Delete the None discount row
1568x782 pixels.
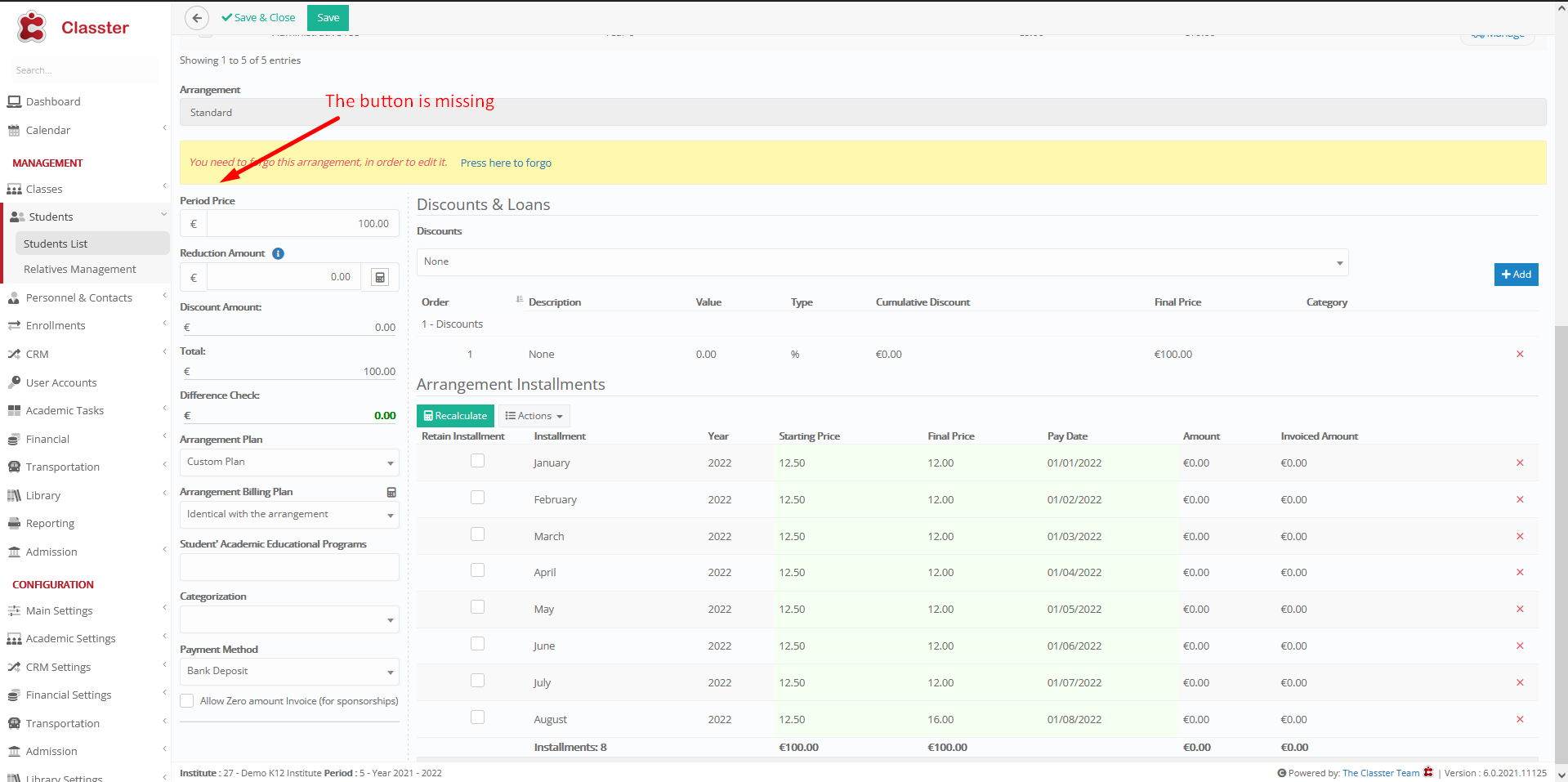point(1520,354)
